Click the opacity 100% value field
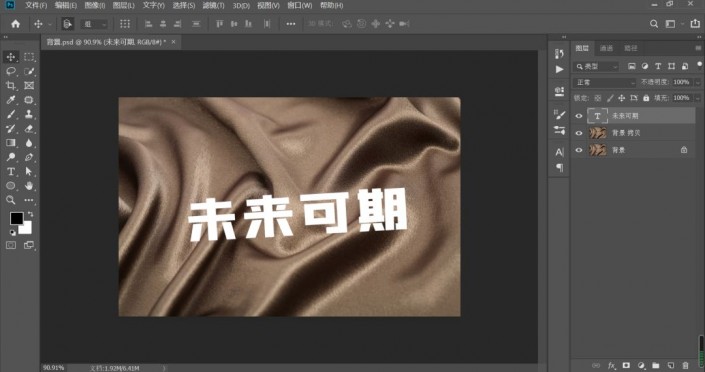The width and height of the screenshot is (705, 372). coord(682,82)
